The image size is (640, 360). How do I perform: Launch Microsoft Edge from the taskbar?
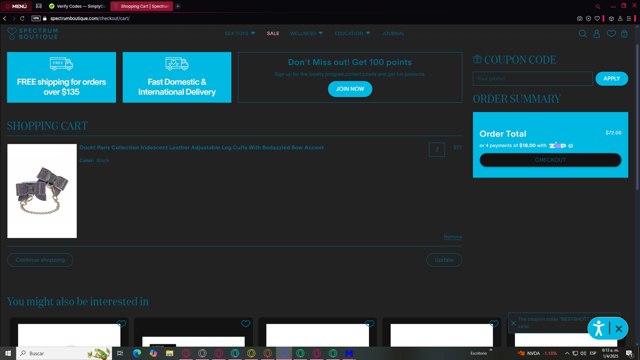[137, 353]
